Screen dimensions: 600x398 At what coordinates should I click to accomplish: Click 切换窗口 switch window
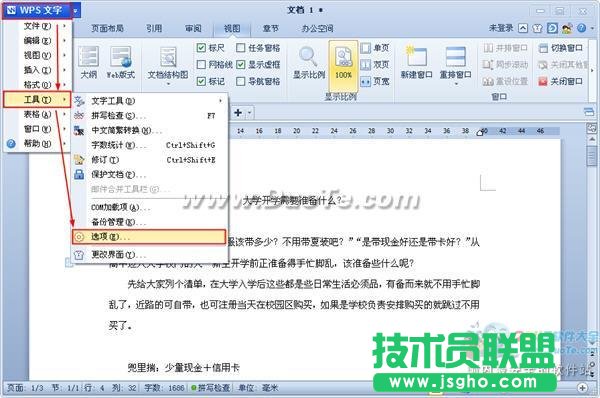561,48
